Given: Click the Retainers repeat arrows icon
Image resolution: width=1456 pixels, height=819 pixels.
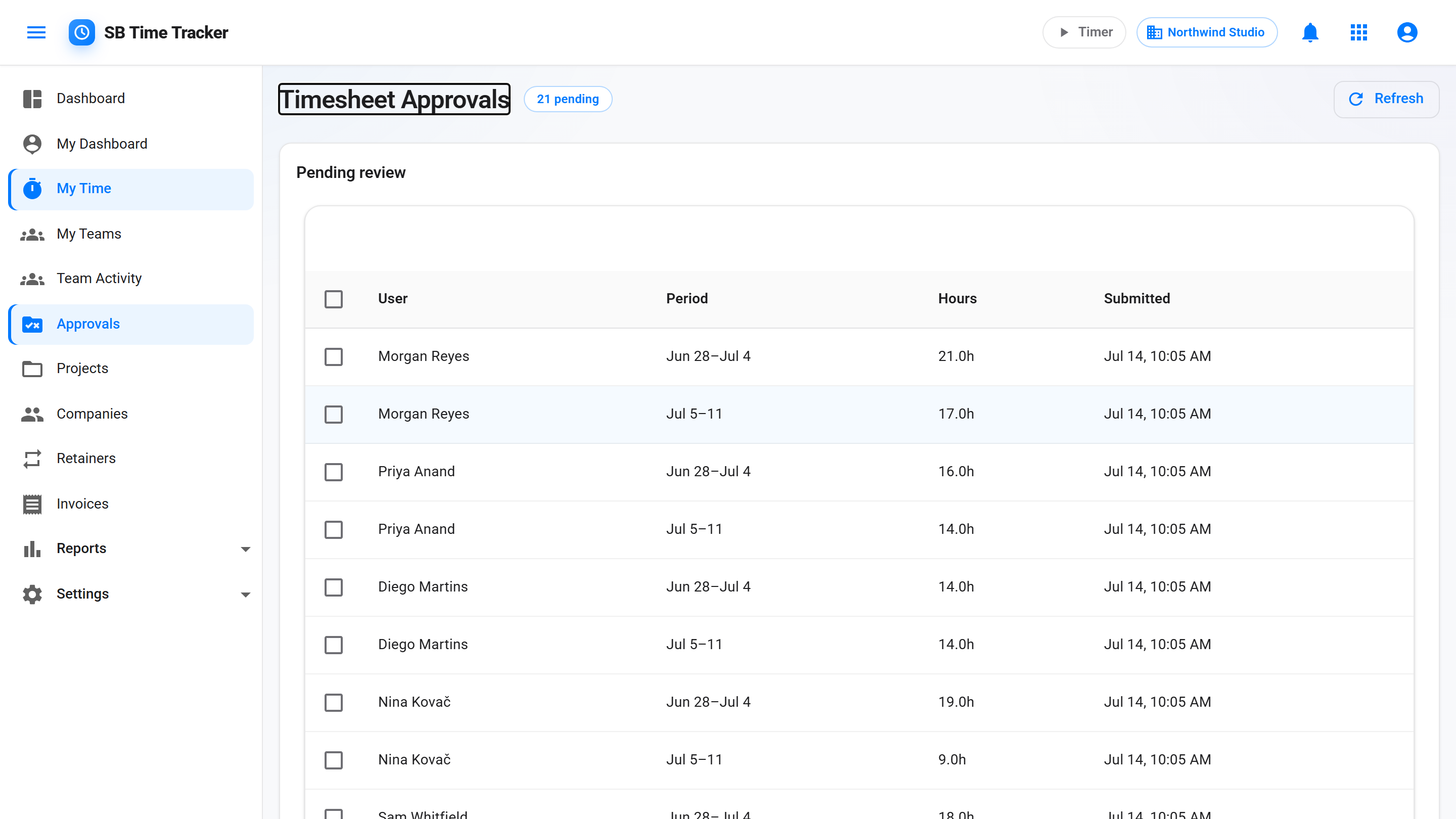Looking at the screenshot, I should point(32,459).
